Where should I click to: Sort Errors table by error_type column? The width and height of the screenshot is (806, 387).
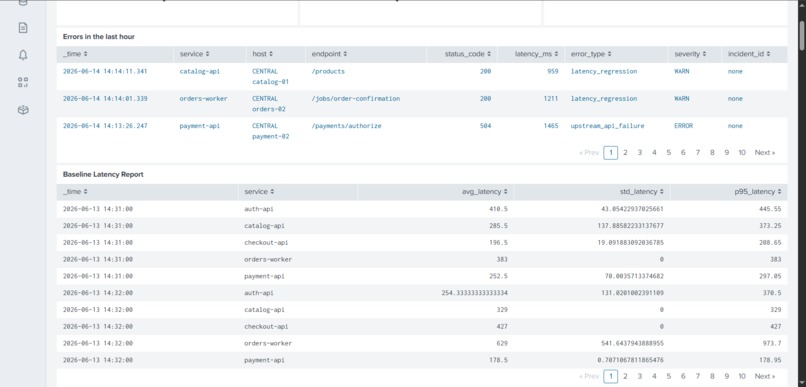click(592, 54)
